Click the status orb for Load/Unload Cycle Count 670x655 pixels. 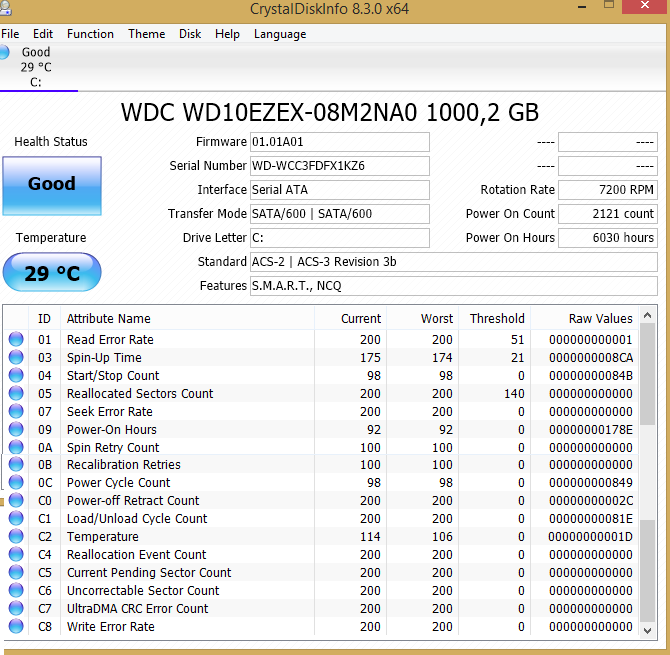point(16,517)
